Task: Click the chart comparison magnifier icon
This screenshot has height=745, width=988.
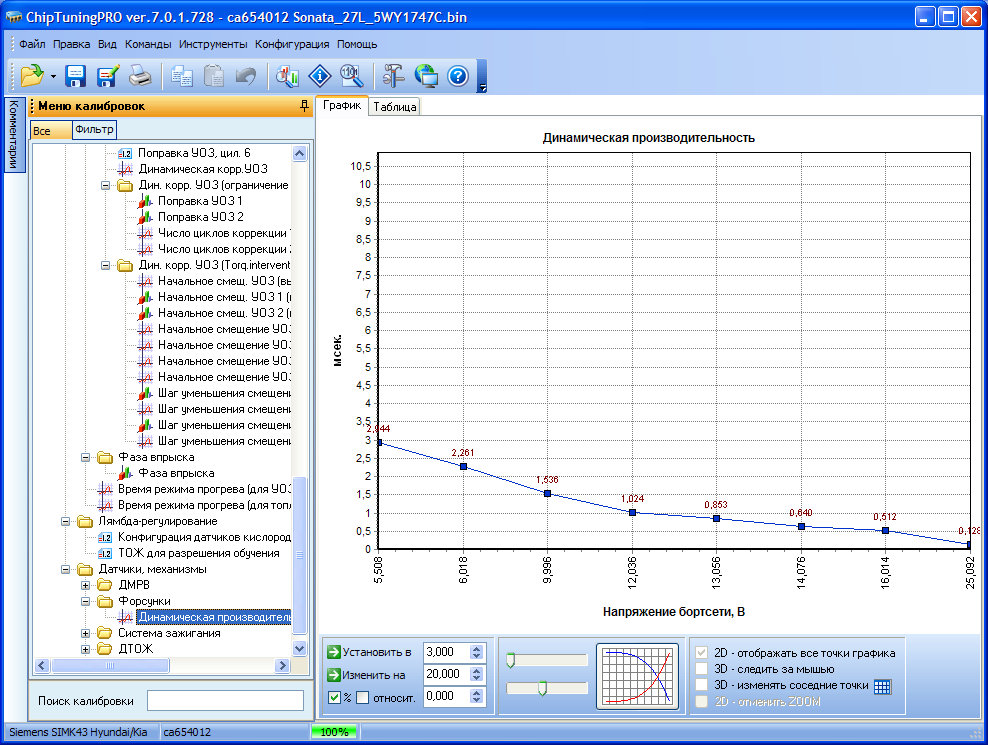Action: point(287,75)
